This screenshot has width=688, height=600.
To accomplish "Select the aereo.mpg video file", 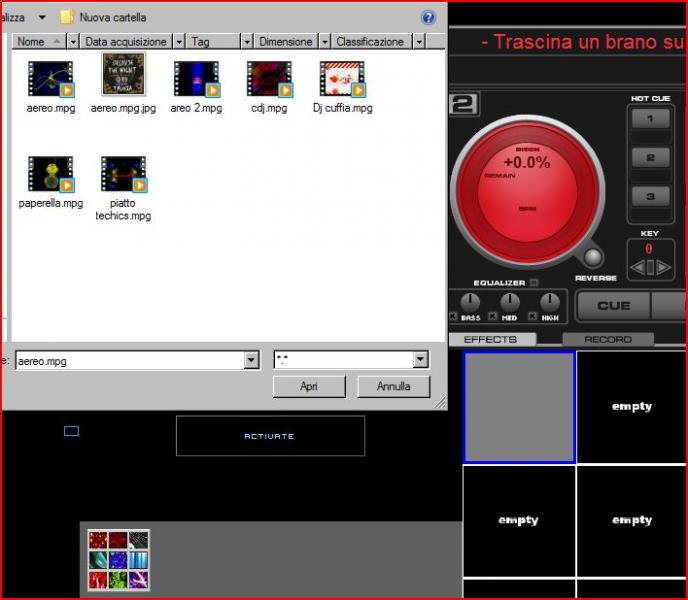I will pos(50,79).
